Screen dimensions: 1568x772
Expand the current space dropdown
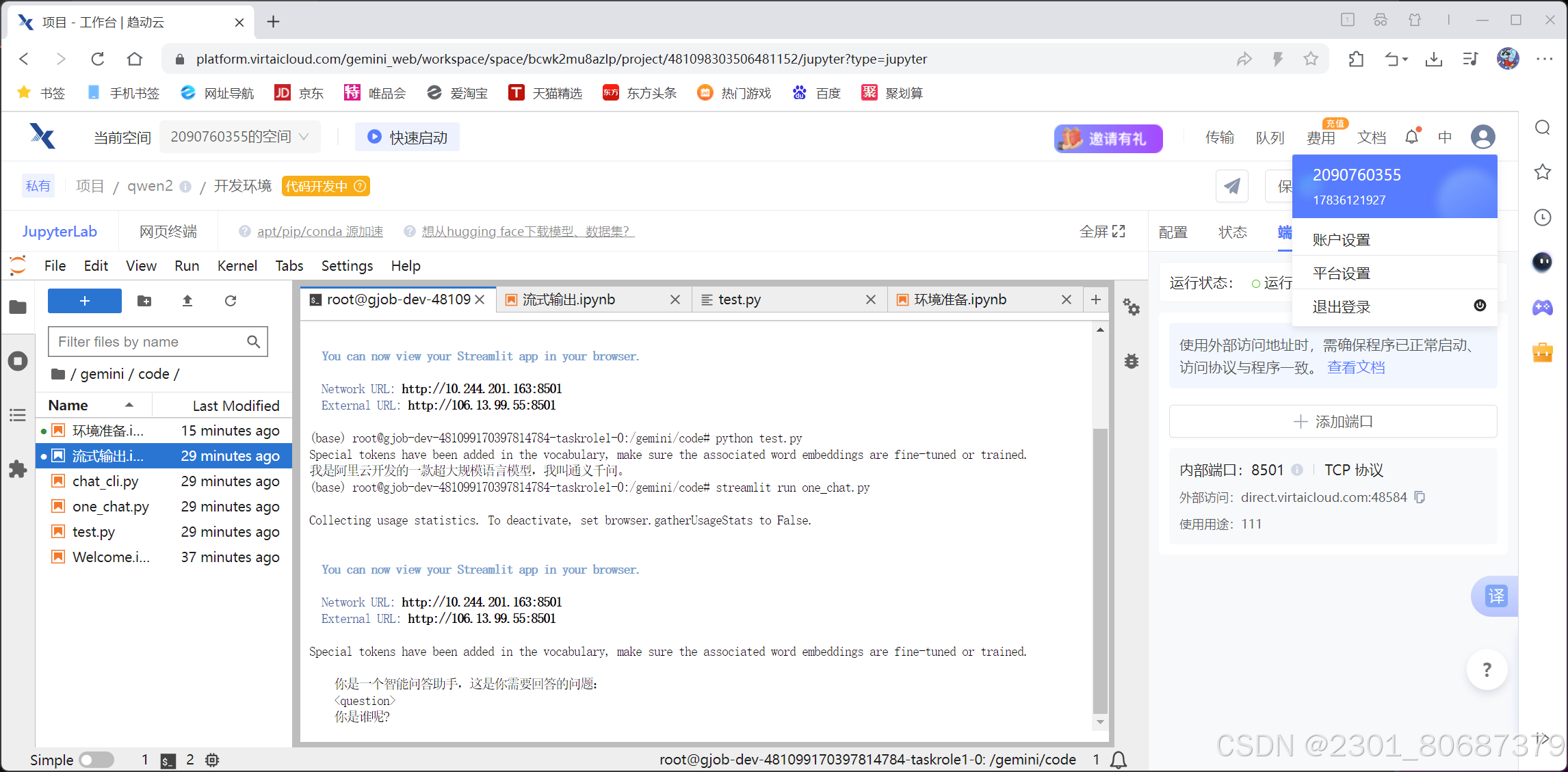(x=239, y=137)
